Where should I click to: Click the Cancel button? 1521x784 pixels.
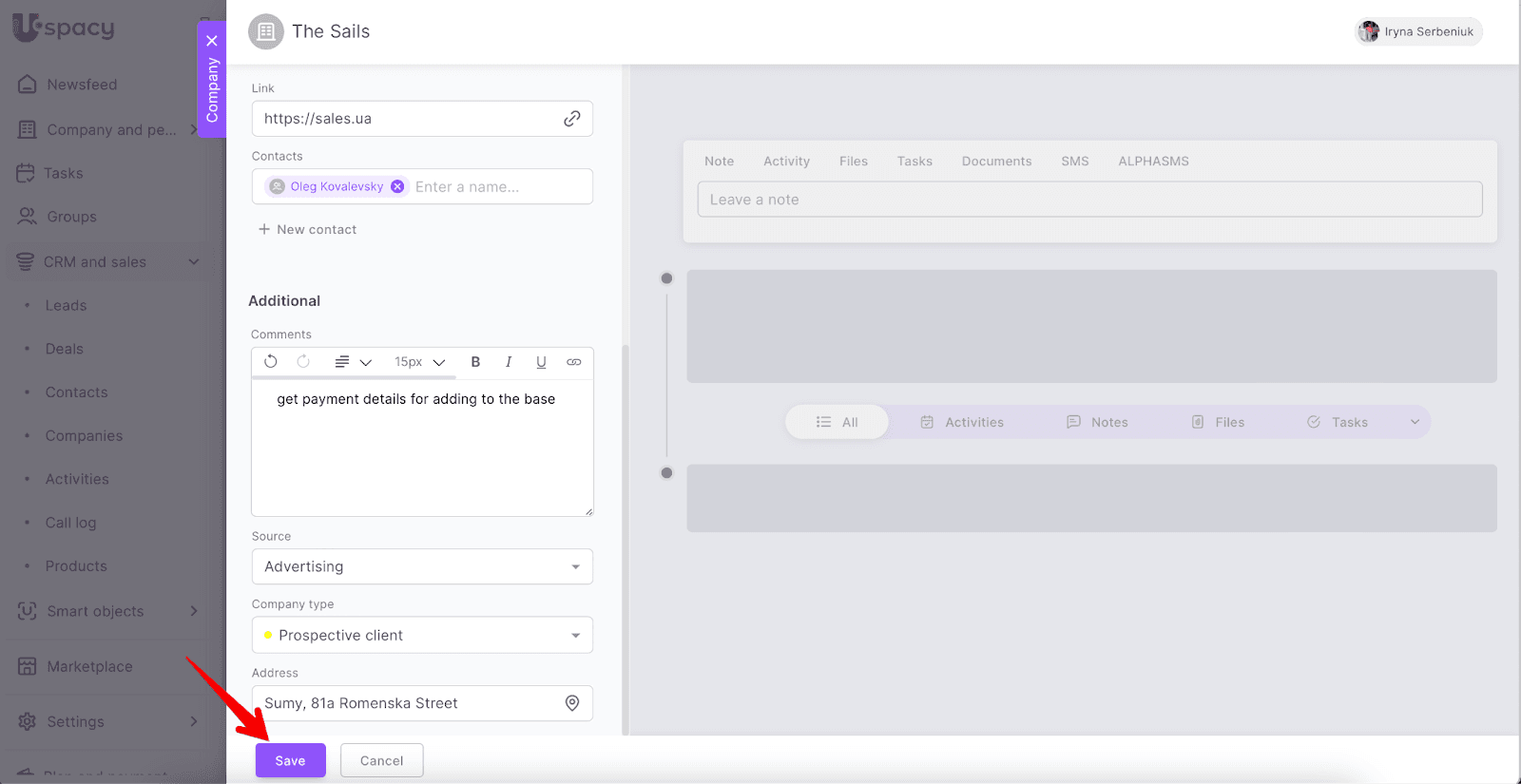381,761
